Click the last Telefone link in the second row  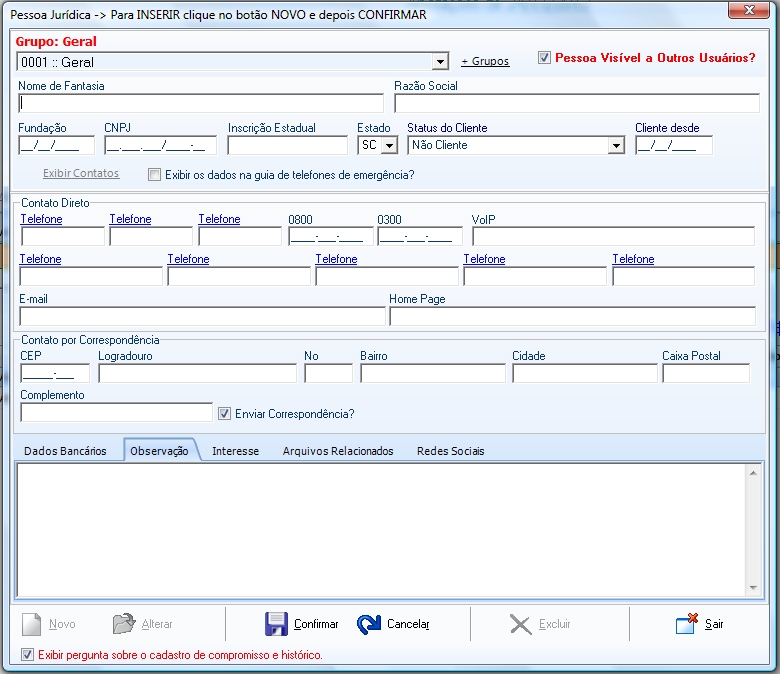(633, 259)
